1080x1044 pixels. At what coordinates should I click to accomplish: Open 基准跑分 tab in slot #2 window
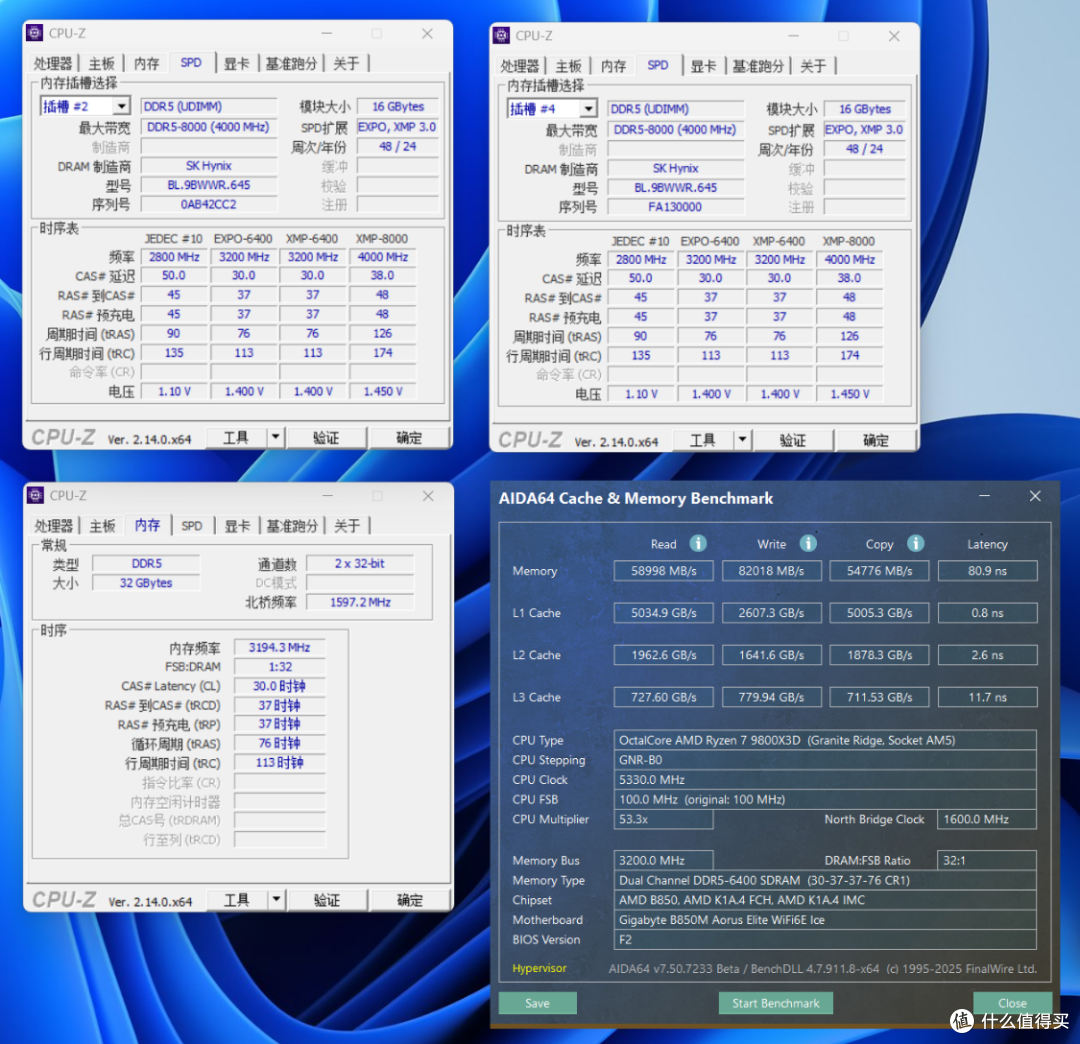[291, 63]
